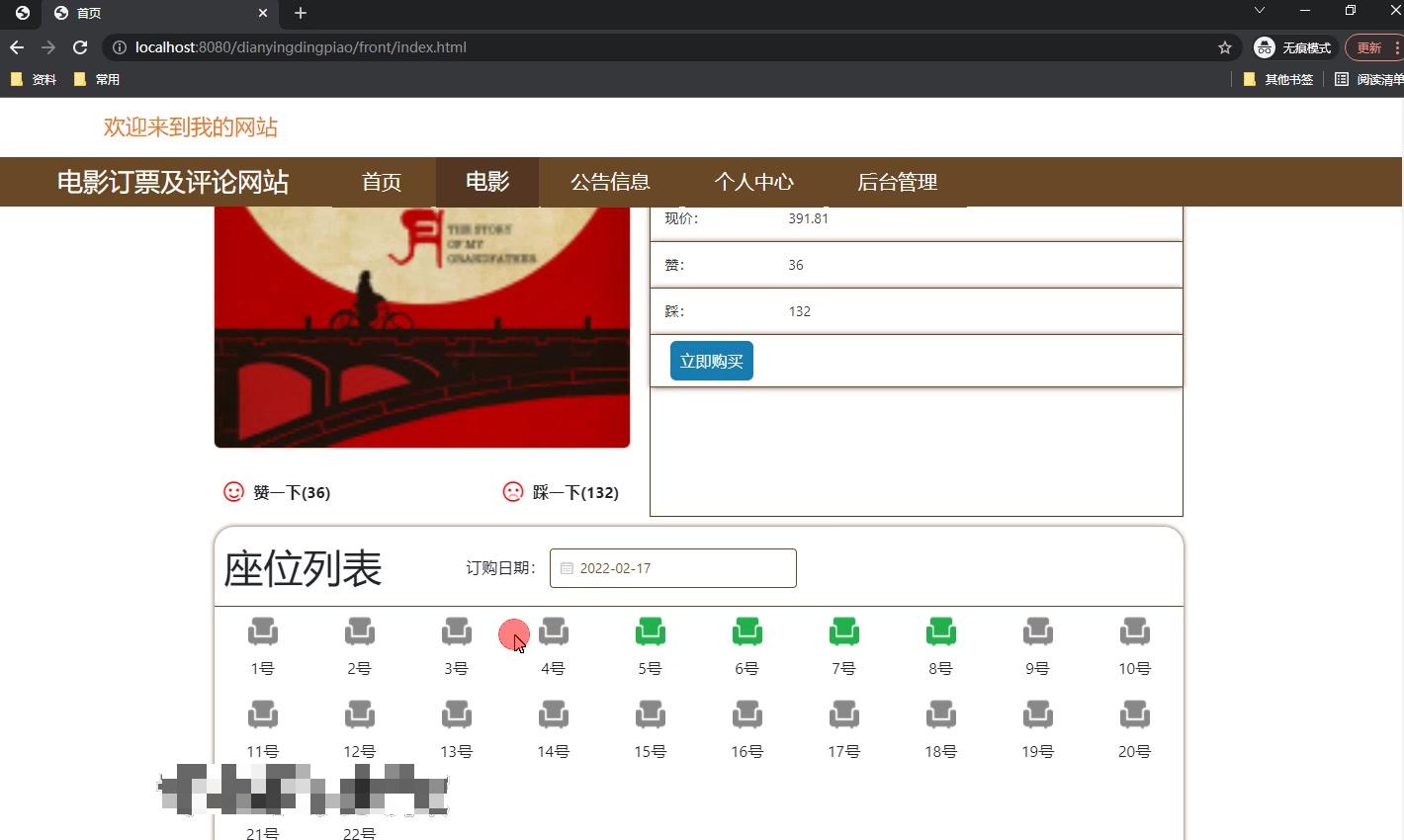Select seat 16号 icon

[x=746, y=714]
